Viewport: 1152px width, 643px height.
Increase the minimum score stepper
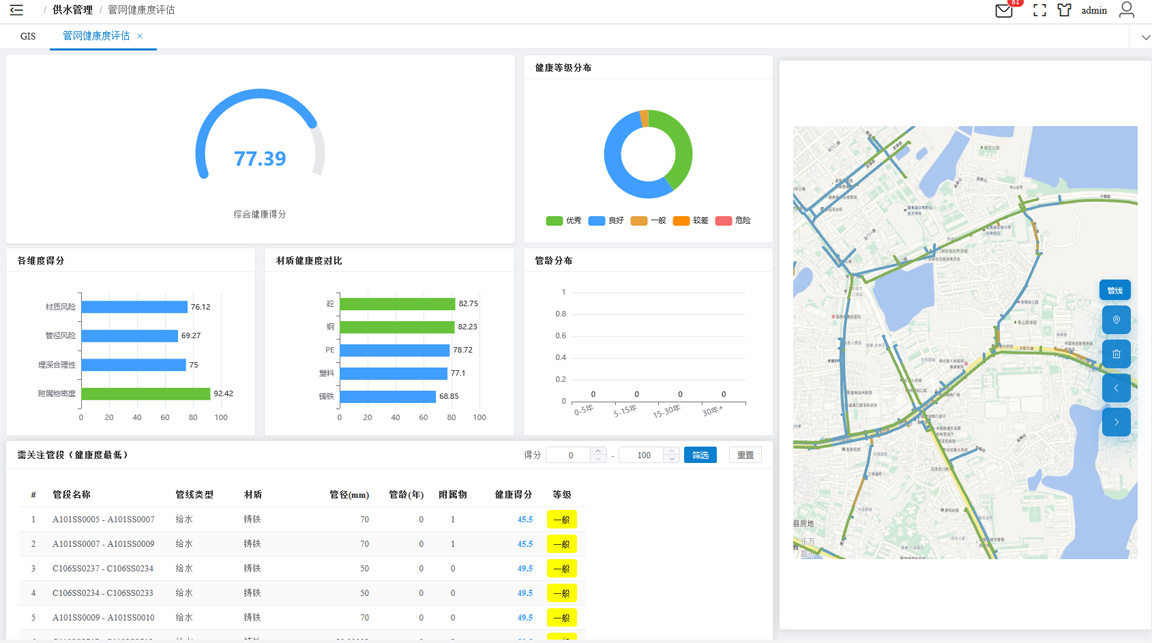click(x=598, y=451)
